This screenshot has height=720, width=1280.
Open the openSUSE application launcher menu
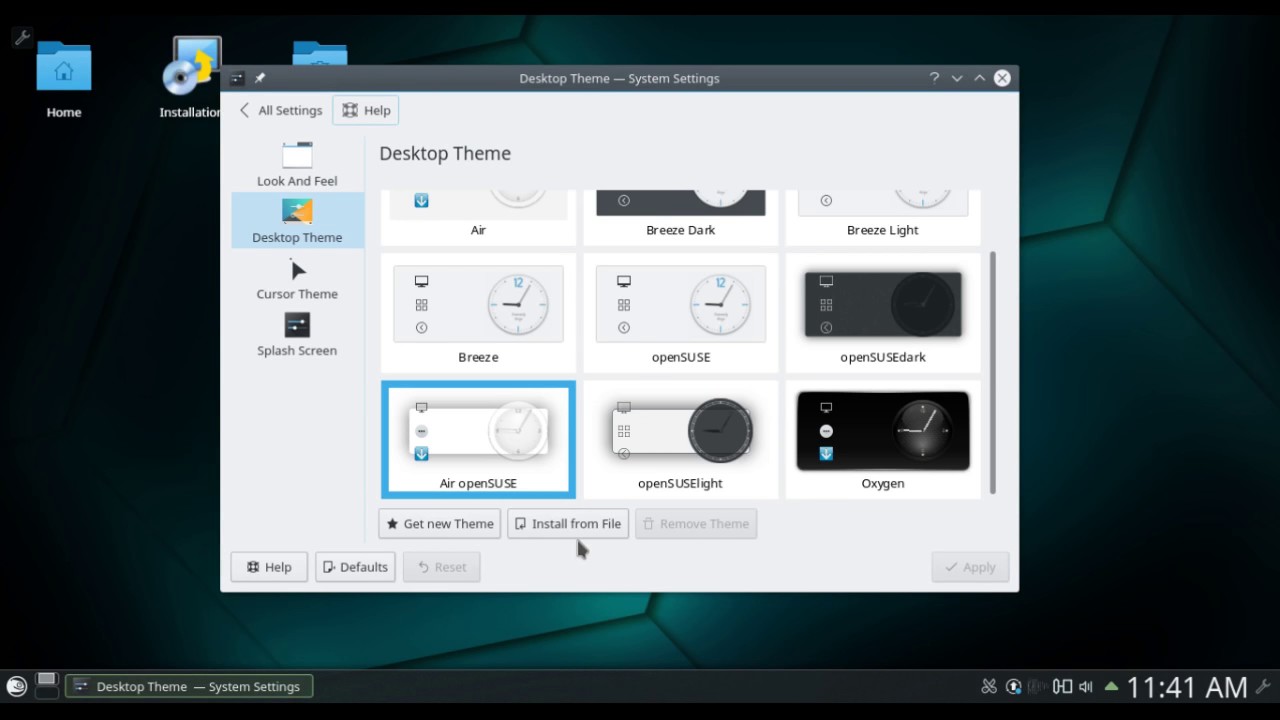(17, 686)
